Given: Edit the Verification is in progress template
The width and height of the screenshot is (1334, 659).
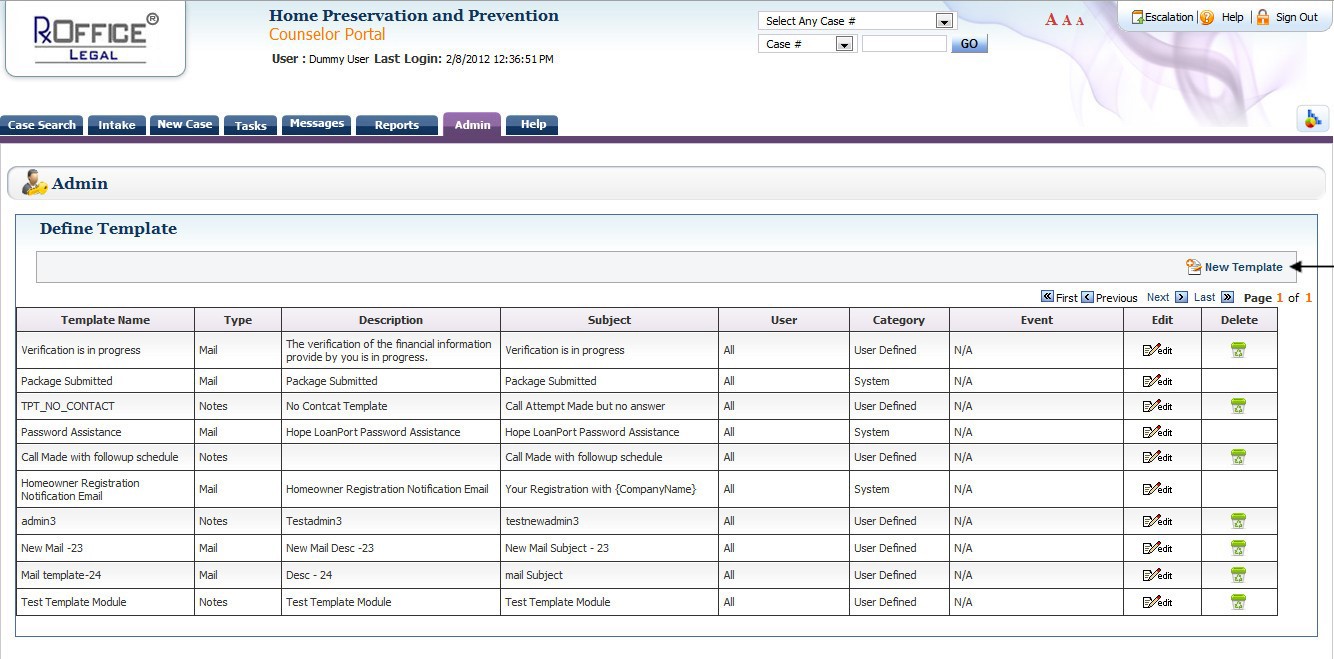Looking at the screenshot, I should 1157,350.
